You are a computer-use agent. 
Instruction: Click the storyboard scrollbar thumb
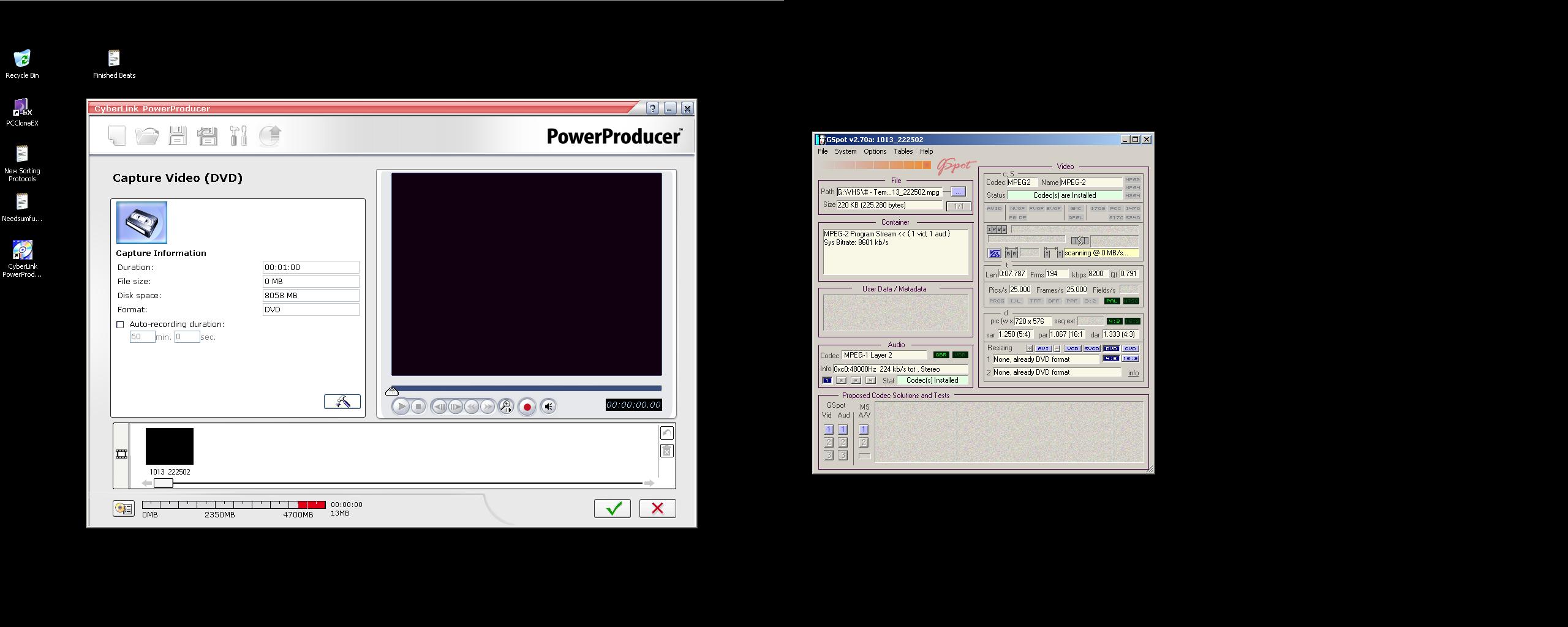pyautogui.click(x=164, y=483)
